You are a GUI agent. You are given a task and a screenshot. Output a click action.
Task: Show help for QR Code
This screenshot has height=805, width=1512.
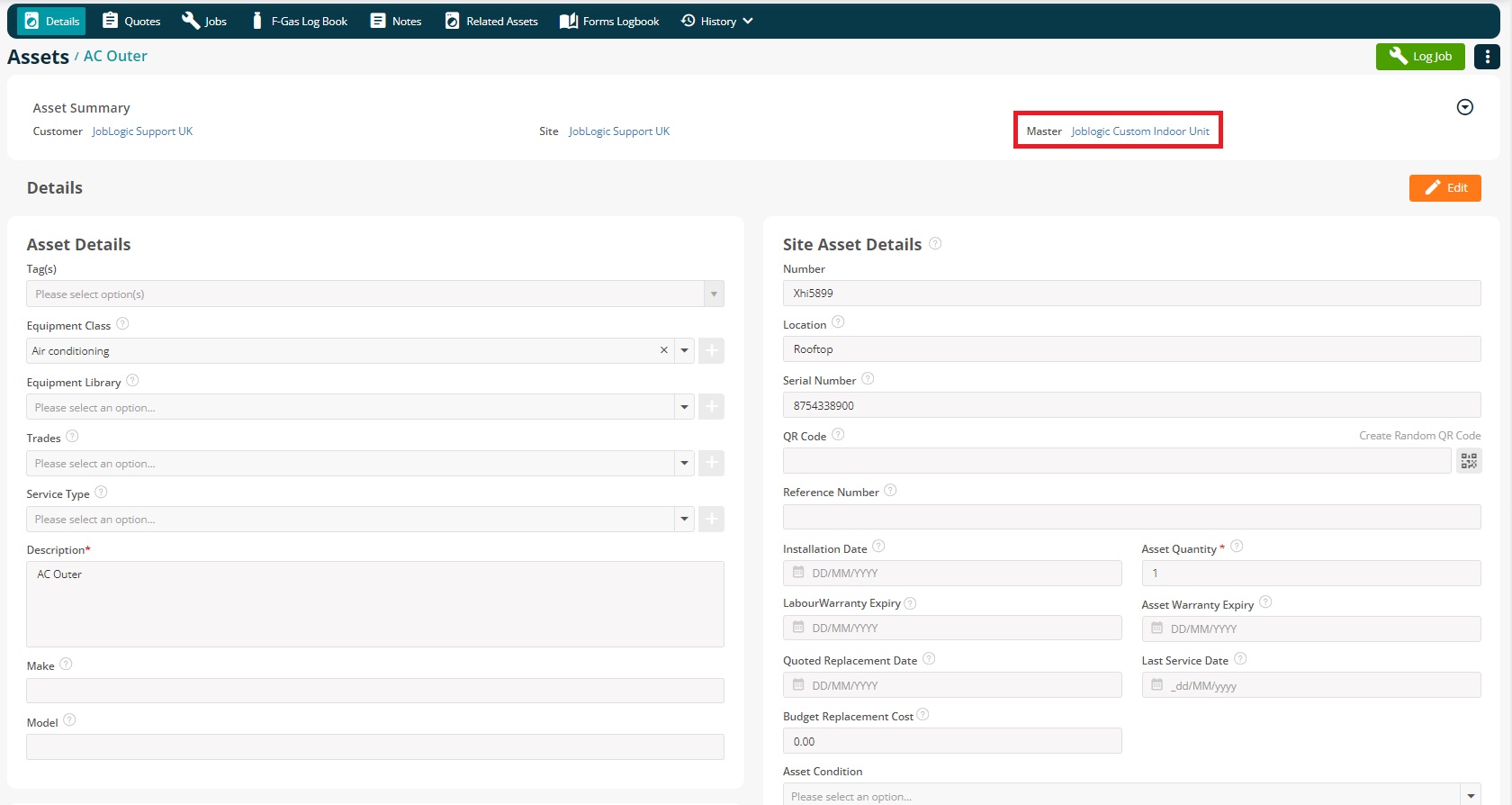pos(839,435)
